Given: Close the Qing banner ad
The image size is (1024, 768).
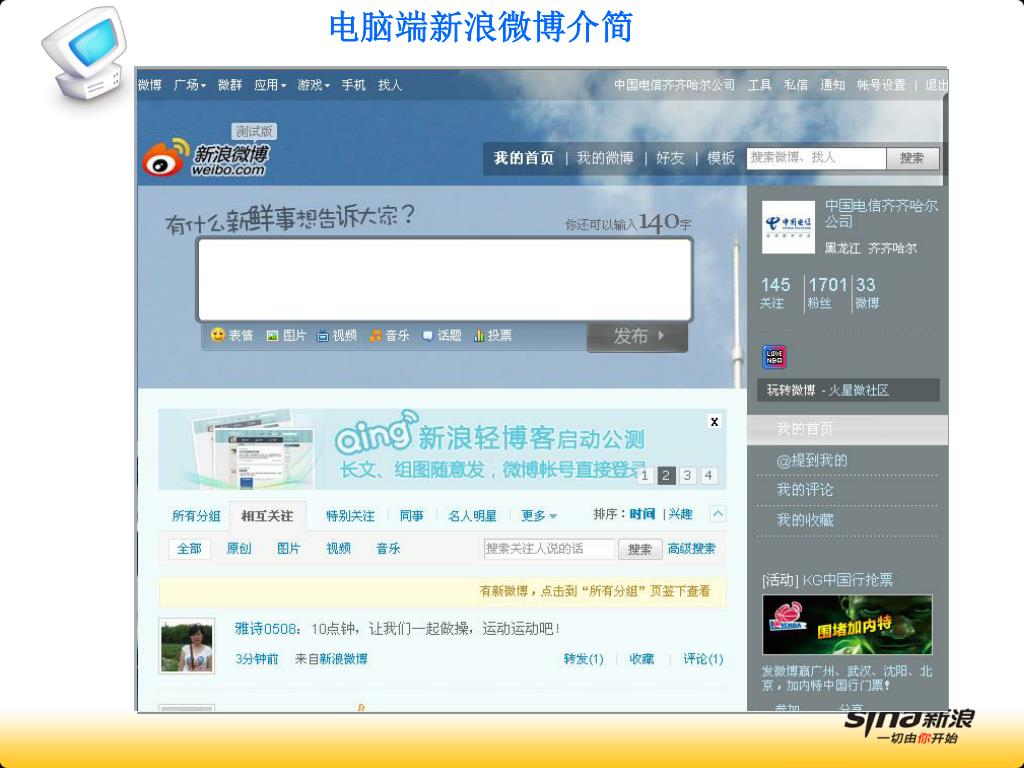Looking at the screenshot, I should (714, 422).
